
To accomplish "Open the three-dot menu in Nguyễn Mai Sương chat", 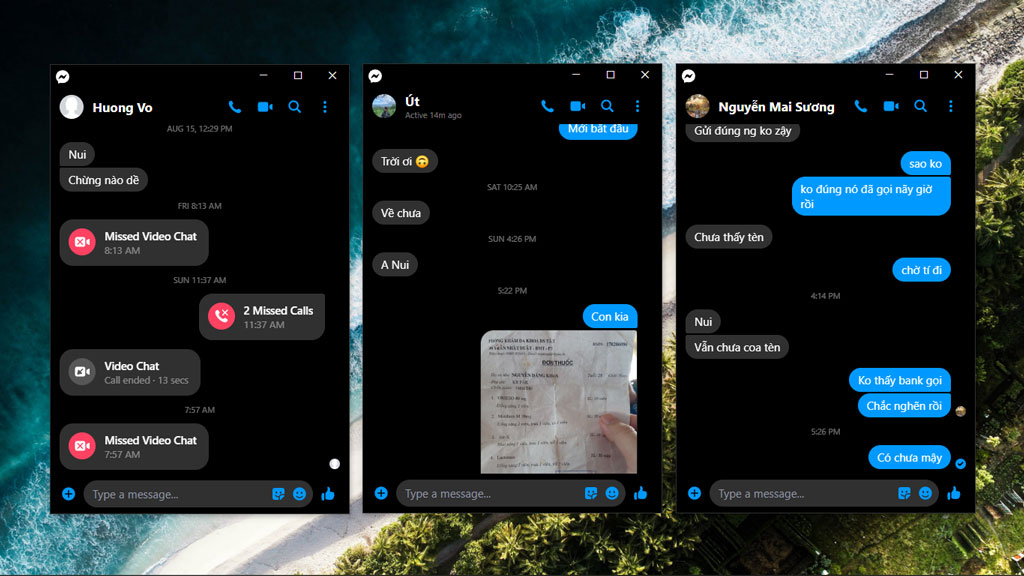I will [x=951, y=106].
